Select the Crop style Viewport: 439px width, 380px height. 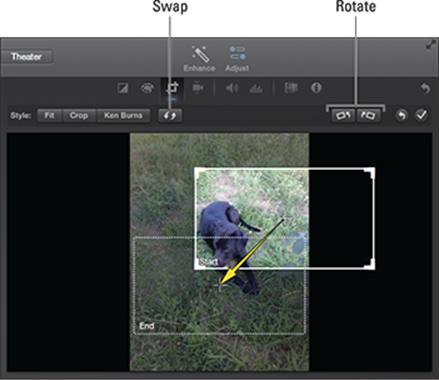79,116
